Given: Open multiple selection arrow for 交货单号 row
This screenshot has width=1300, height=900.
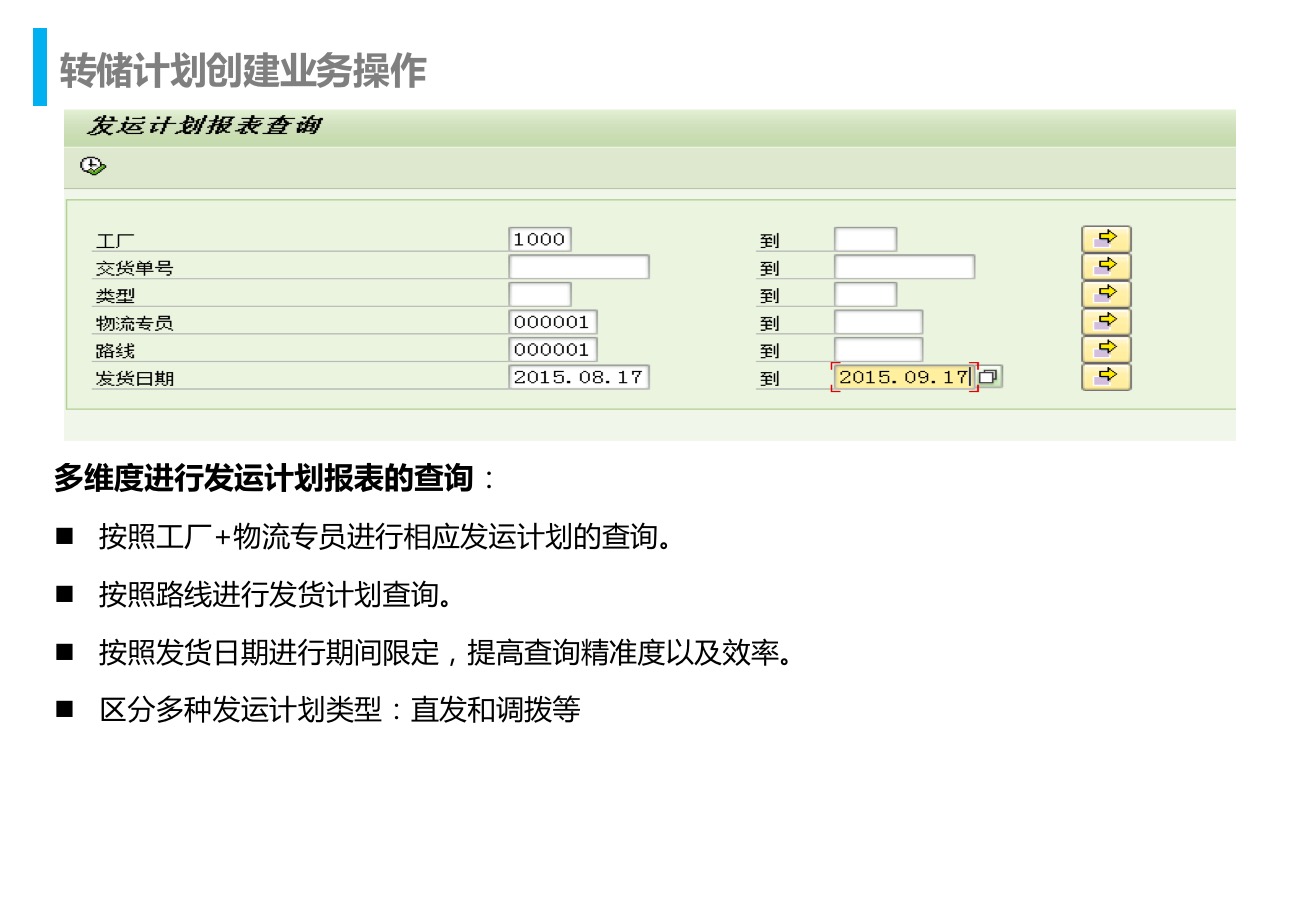Looking at the screenshot, I should pos(1105,267).
